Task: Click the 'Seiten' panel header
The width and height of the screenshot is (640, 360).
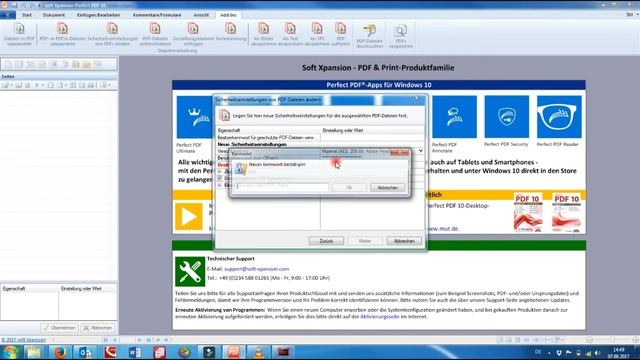Action: coord(59,76)
